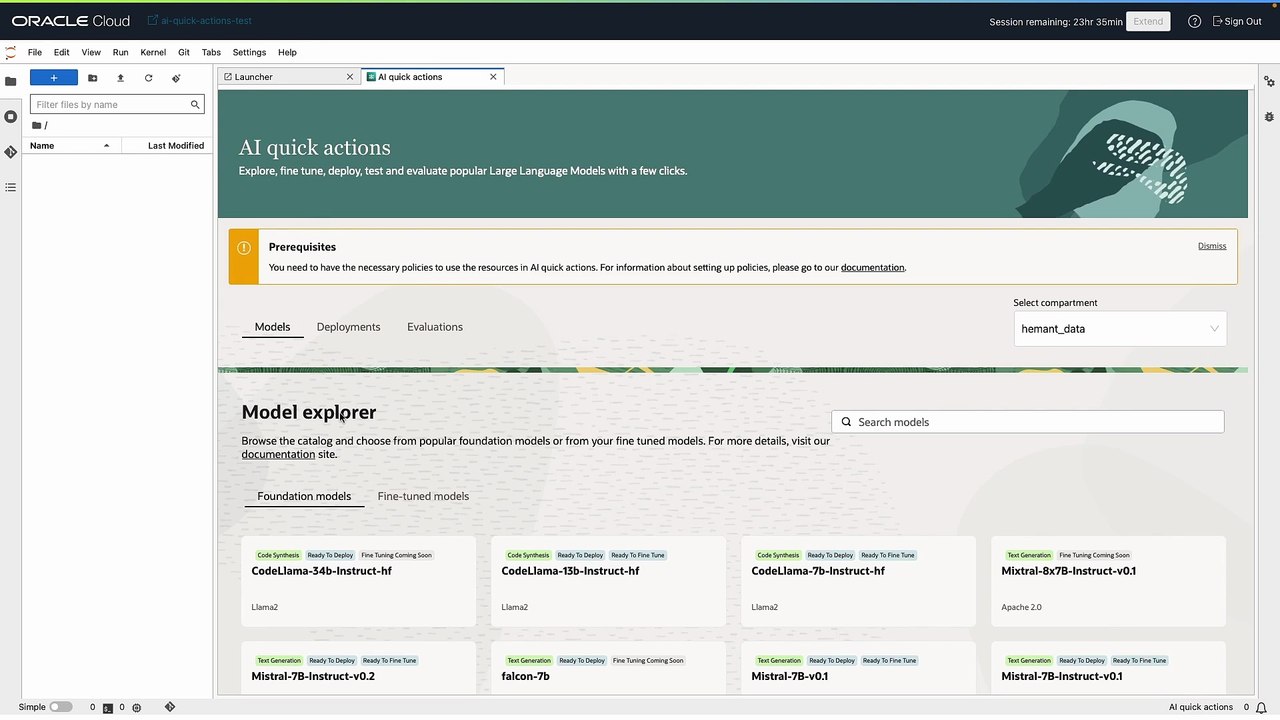Open the Oracle Cloud help icon
Viewport: 1280px width, 720px height.
point(1194,21)
